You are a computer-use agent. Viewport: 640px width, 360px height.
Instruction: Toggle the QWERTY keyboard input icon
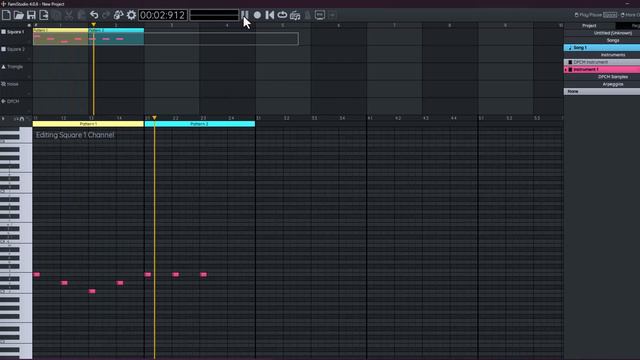tap(295, 15)
